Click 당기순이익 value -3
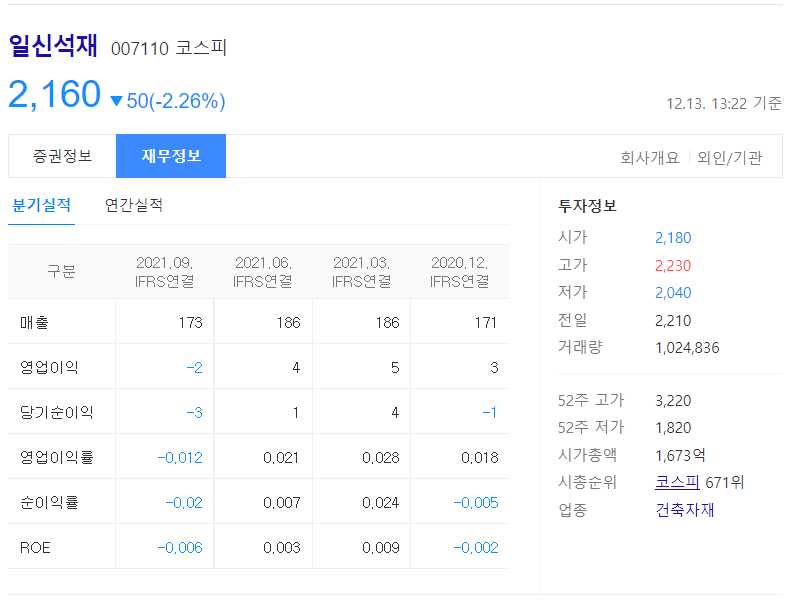The width and height of the screenshot is (793, 600). point(195,412)
